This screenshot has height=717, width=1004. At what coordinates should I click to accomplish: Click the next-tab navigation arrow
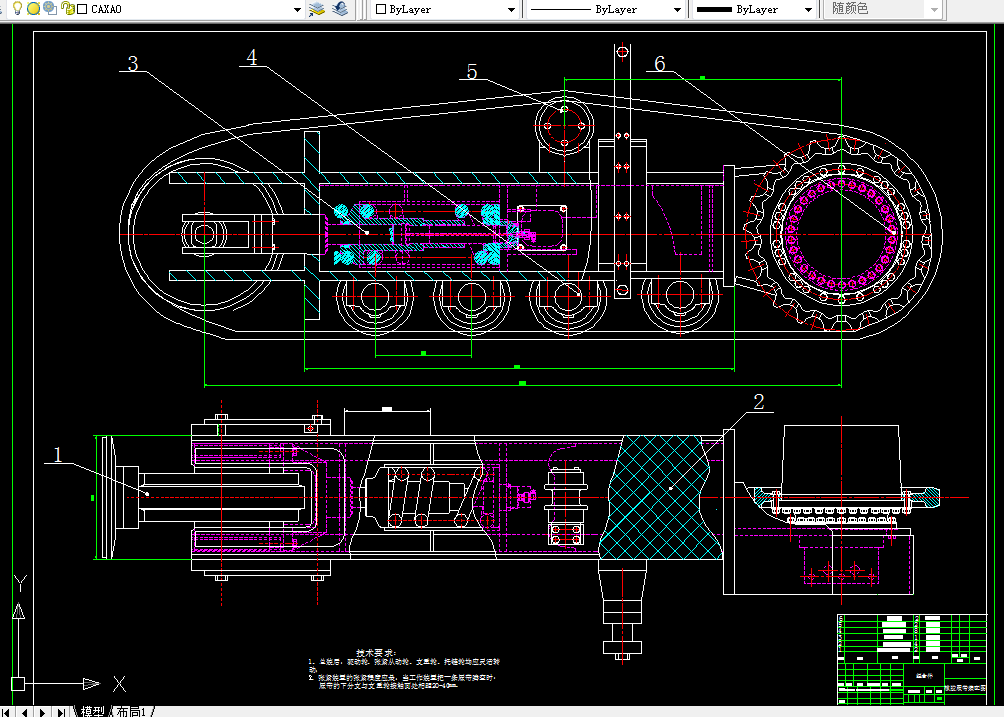[42, 712]
